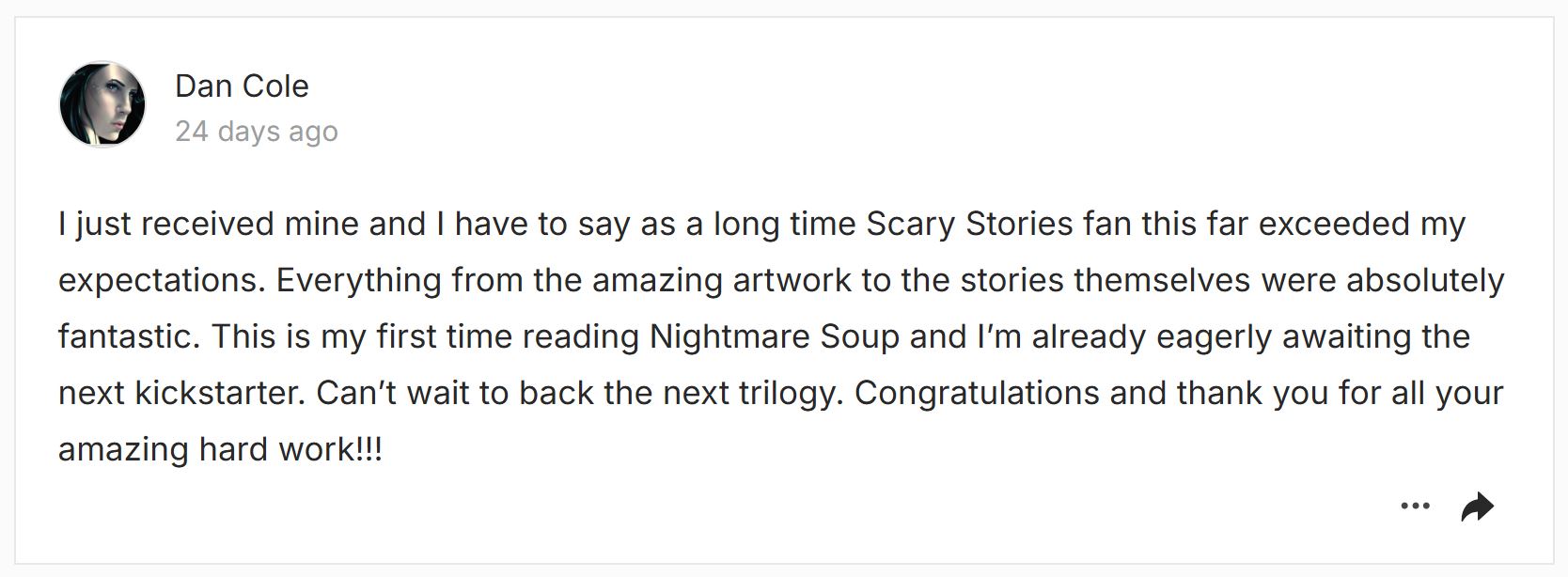The width and height of the screenshot is (1568, 577).
Task: Click the words Scary Stories in comment
Action: [x=969, y=224]
